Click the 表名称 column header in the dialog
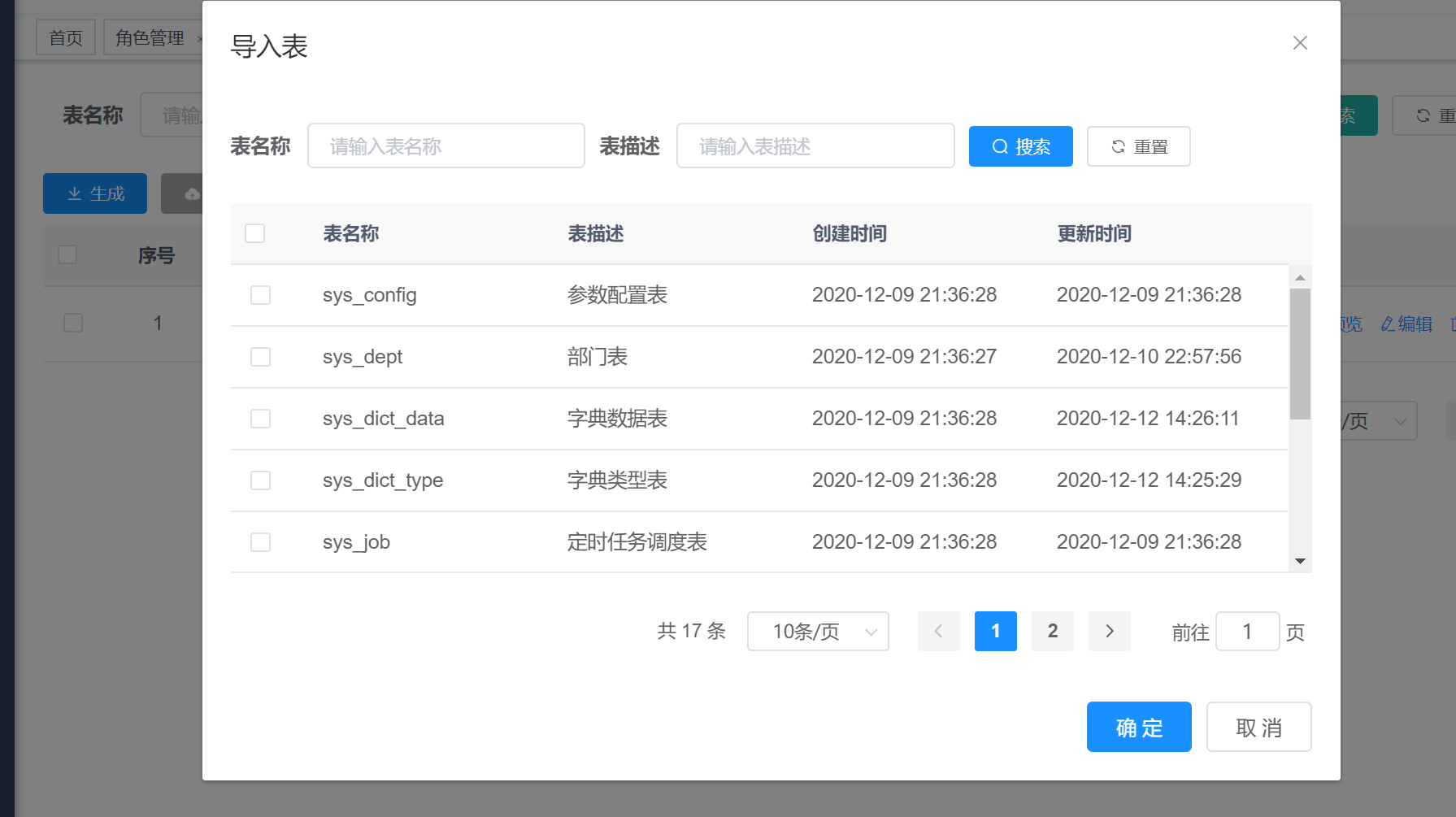This screenshot has width=1456, height=817. (x=351, y=234)
